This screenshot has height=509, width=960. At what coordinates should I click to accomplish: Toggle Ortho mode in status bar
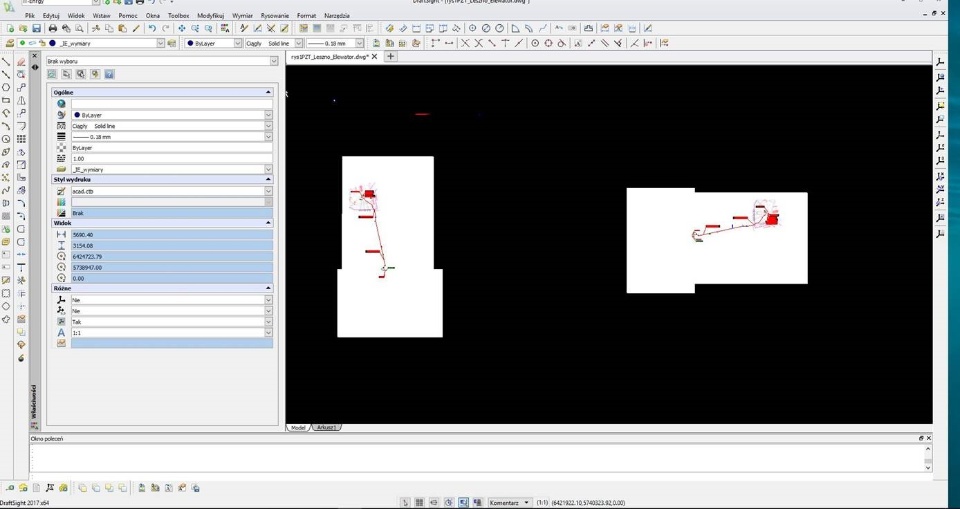(434, 502)
